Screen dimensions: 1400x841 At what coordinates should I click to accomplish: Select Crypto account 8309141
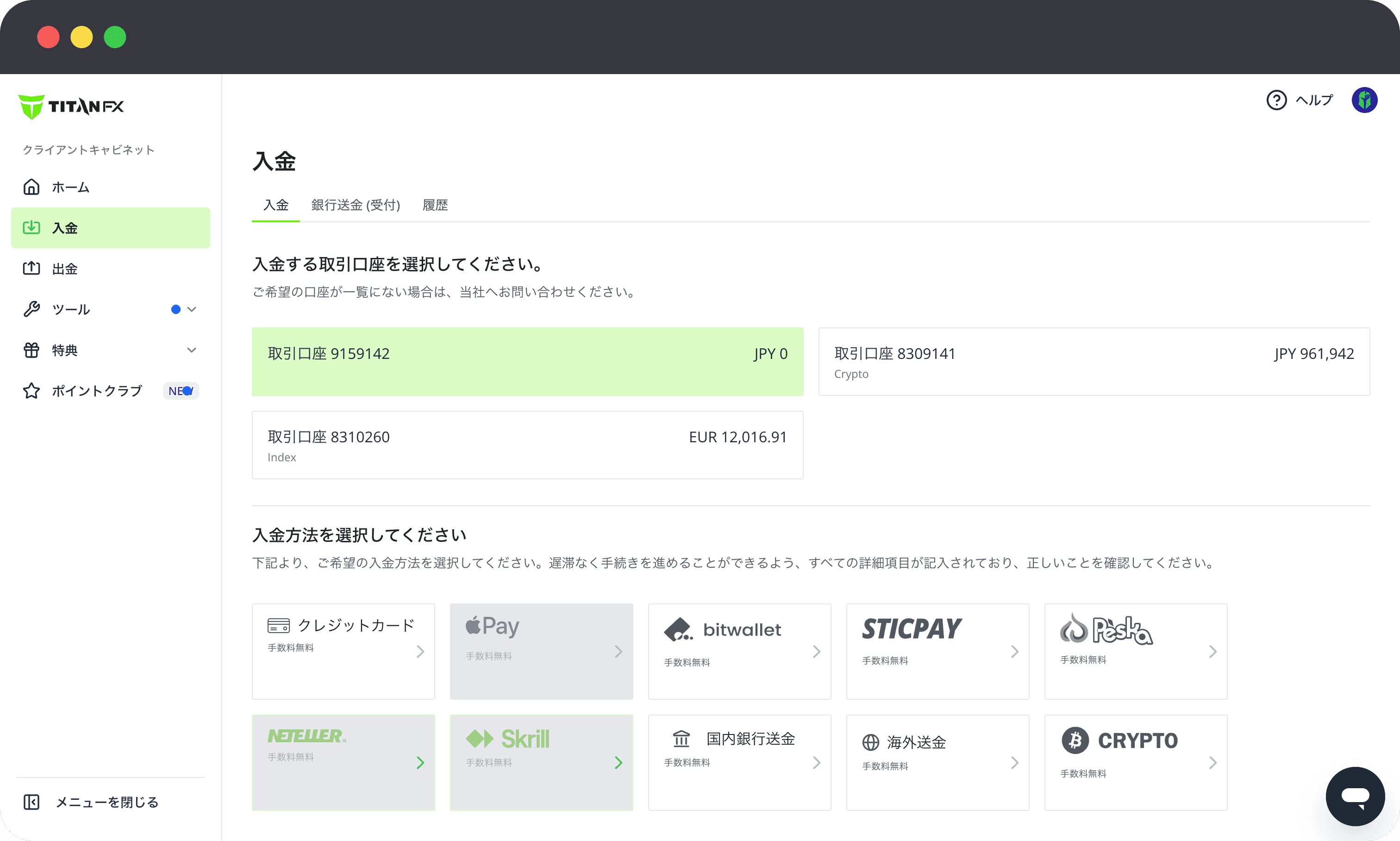tap(1094, 361)
